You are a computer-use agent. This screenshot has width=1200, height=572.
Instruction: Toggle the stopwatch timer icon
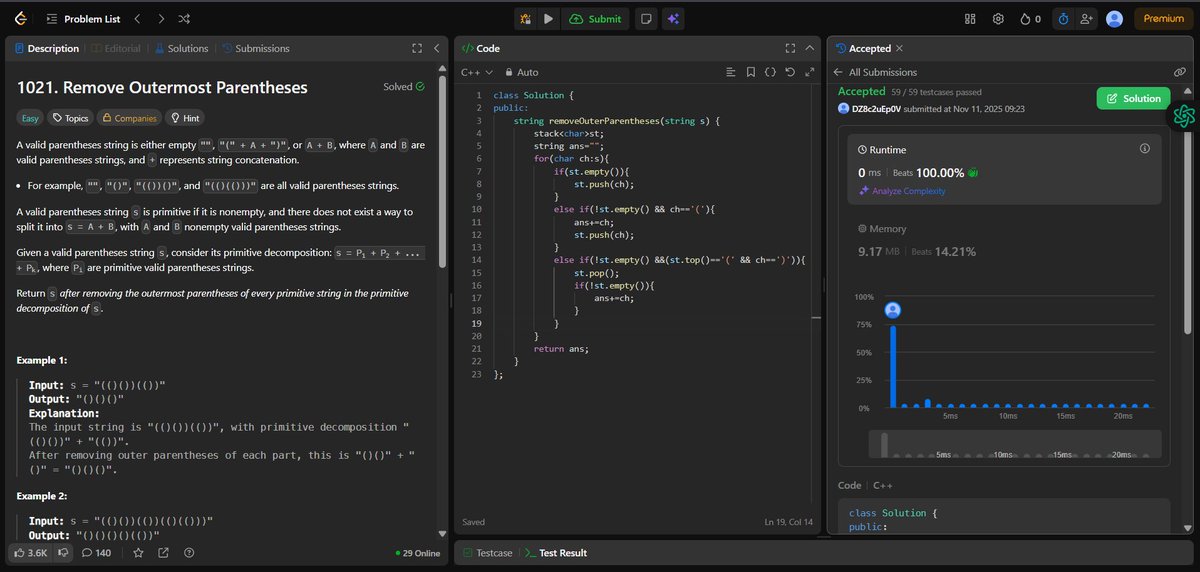click(1063, 18)
